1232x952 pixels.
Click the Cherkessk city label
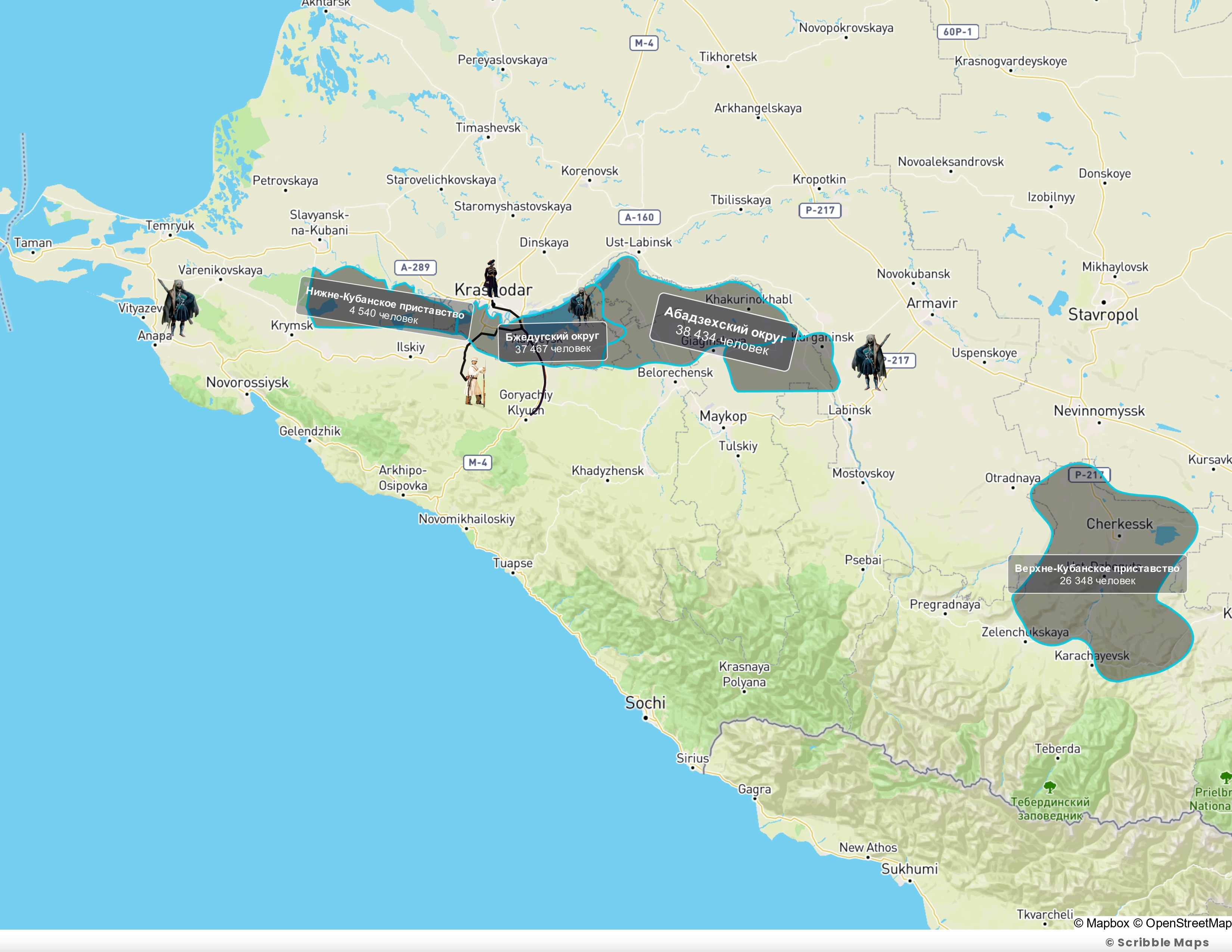coord(1119,524)
